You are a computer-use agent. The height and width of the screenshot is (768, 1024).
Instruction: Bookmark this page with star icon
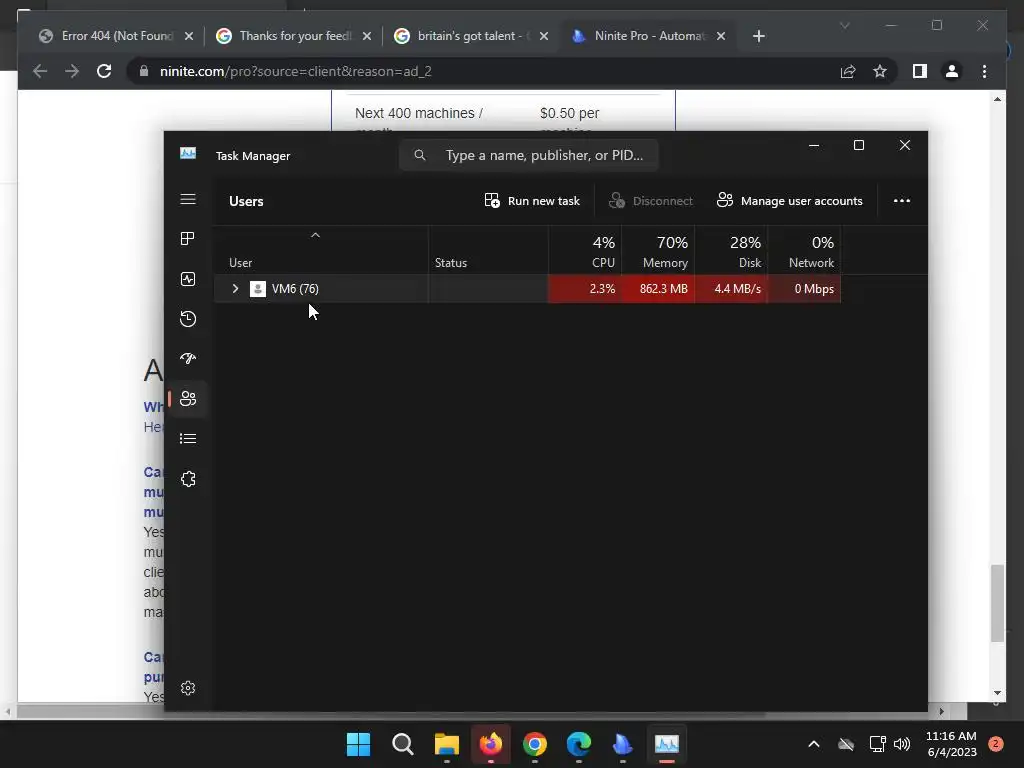pos(880,71)
